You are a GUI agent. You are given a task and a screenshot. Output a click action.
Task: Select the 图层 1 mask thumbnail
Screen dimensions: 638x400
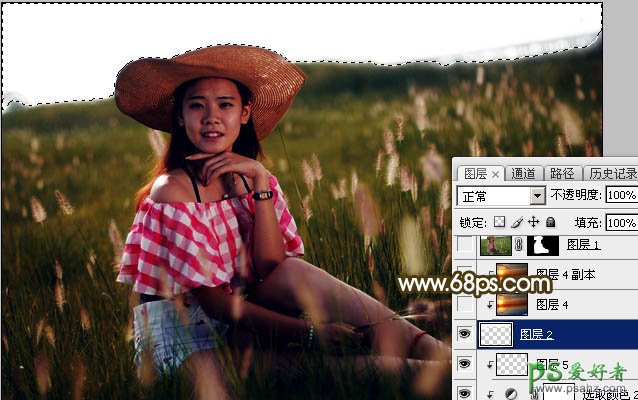click(543, 245)
